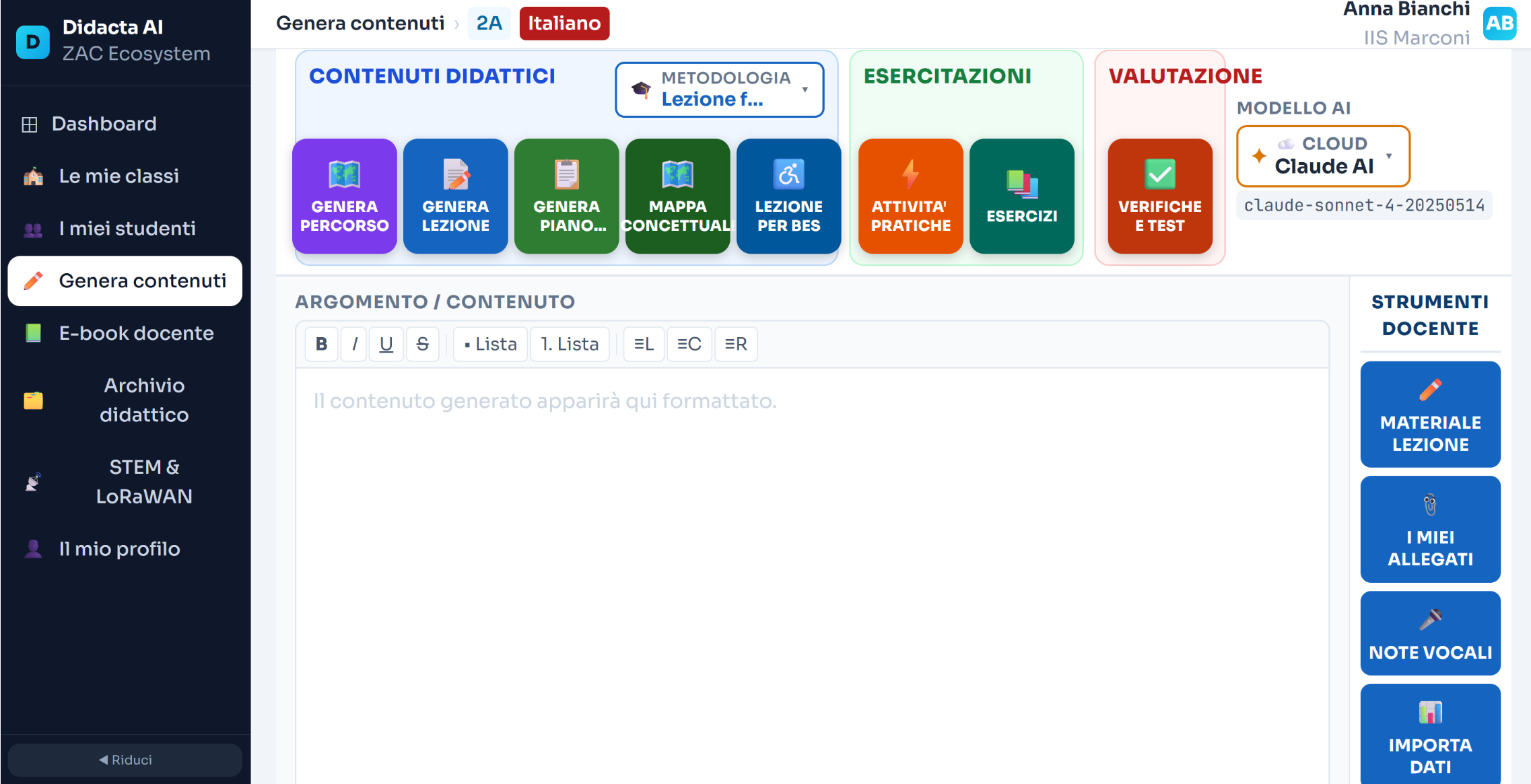Open I Miei Allegati attachments
Viewport: 1531px width, 784px height.
tap(1430, 529)
